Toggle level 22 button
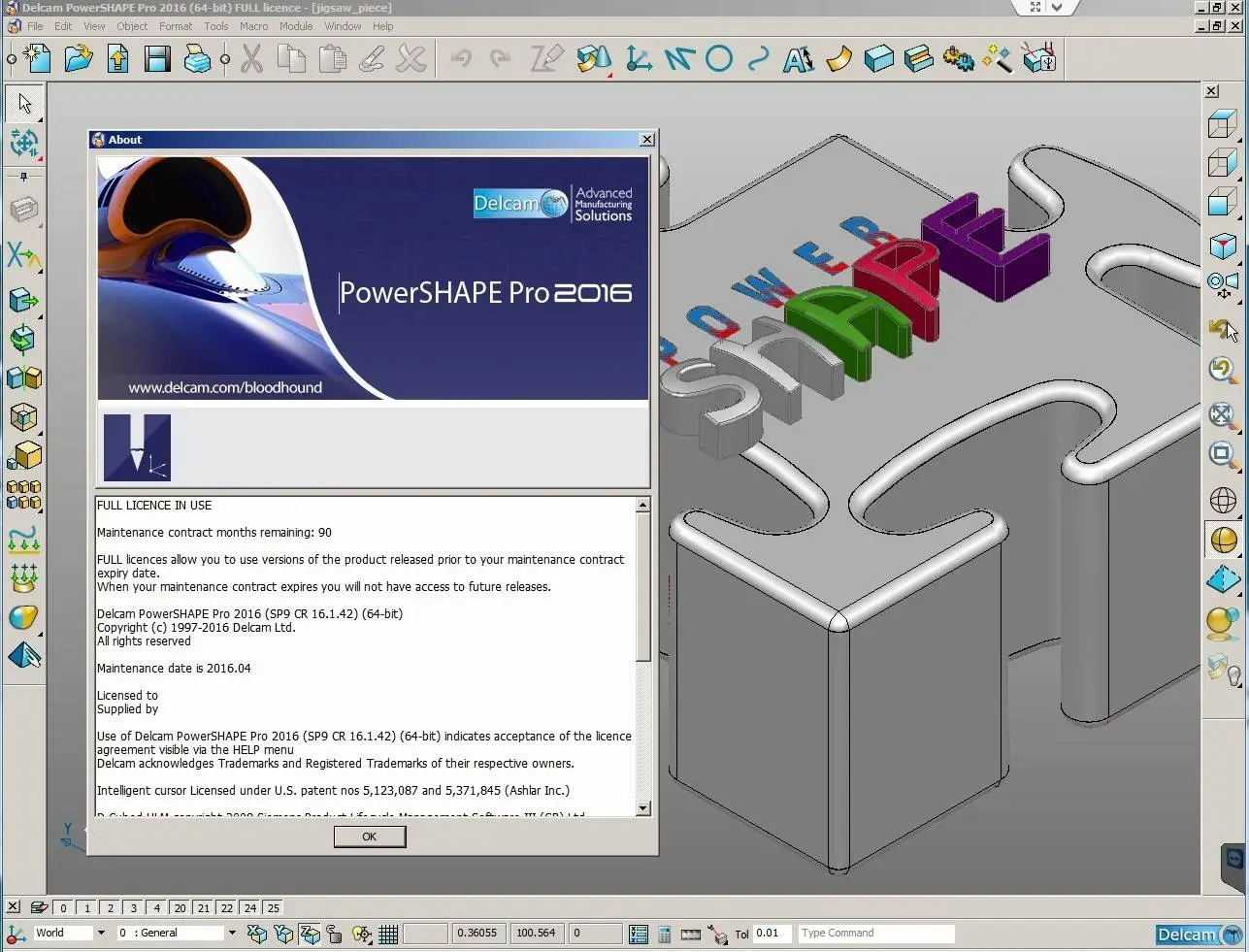The height and width of the screenshot is (952, 1249). (226, 908)
